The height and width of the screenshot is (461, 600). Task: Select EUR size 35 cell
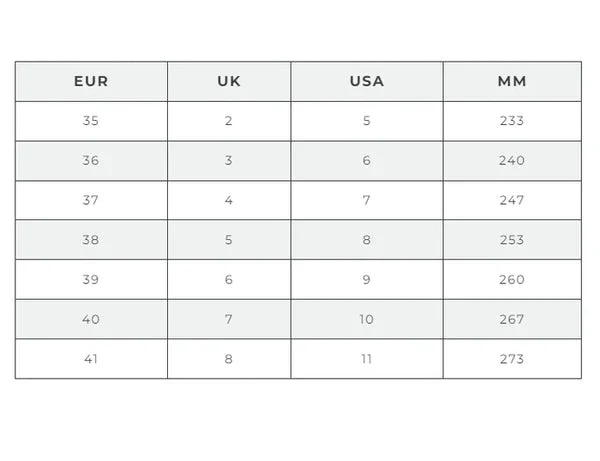tap(91, 121)
